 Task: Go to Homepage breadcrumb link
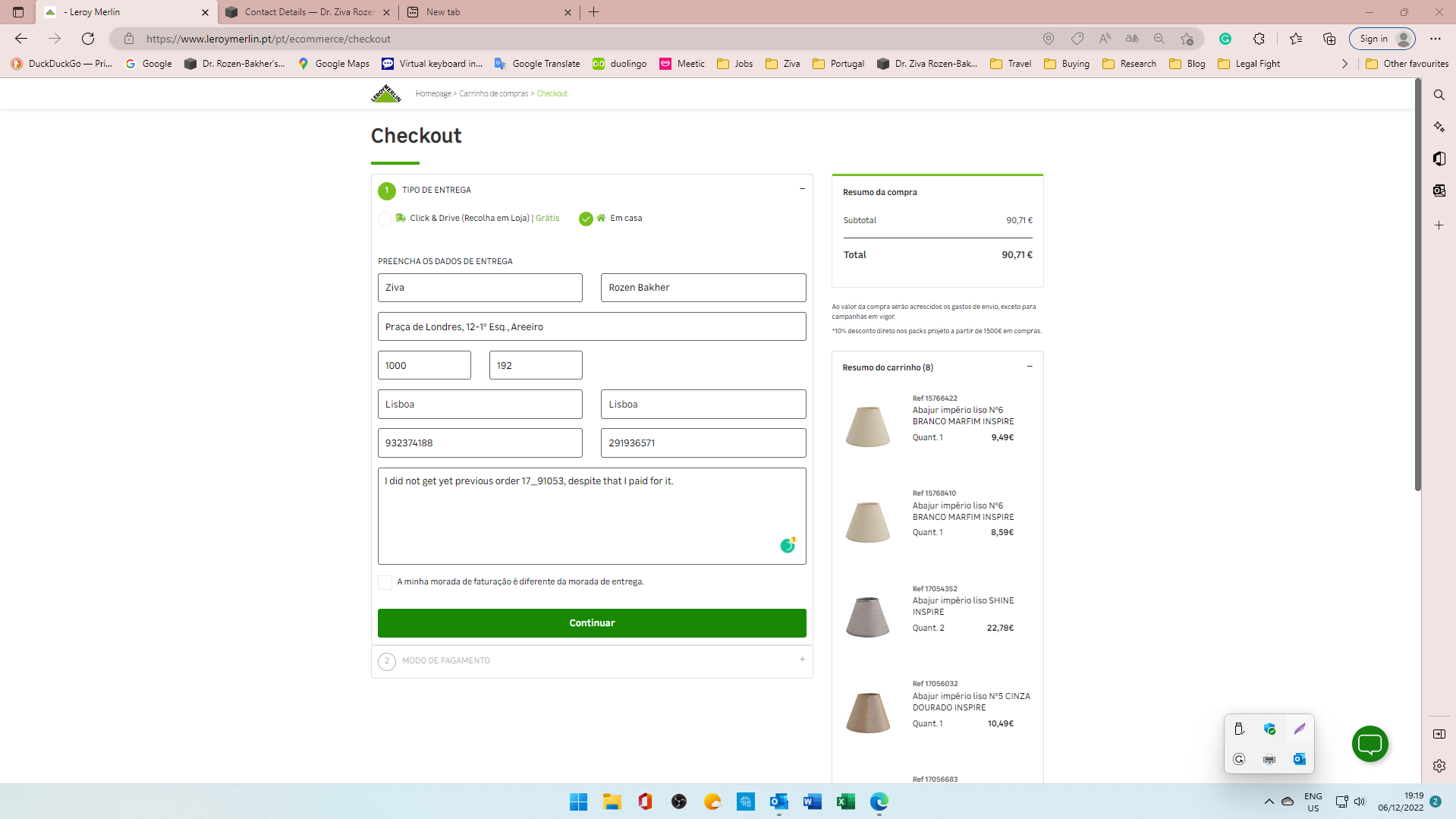433,94
